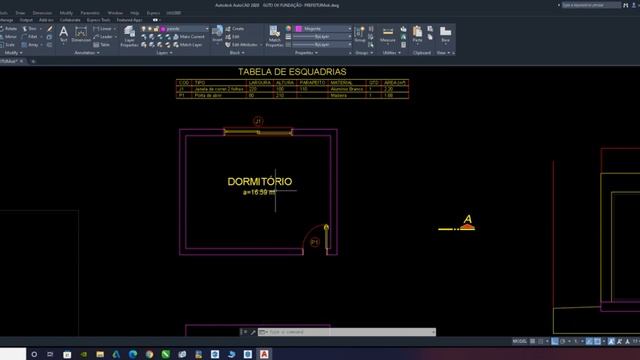Viewport: 640px width, 360px height.
Task: Click the DORMITÓRIO room label
Action: tap(260, 182)
